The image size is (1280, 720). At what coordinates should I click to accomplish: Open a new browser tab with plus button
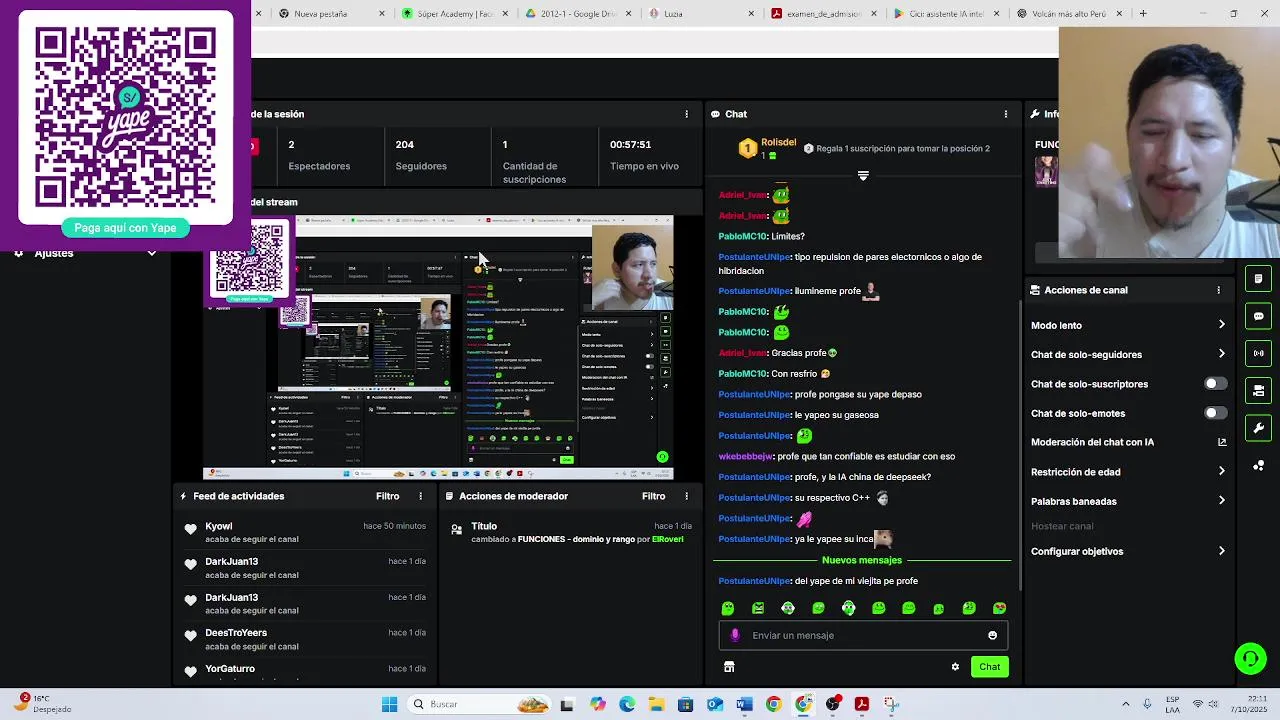click(x=1143, y=14)
